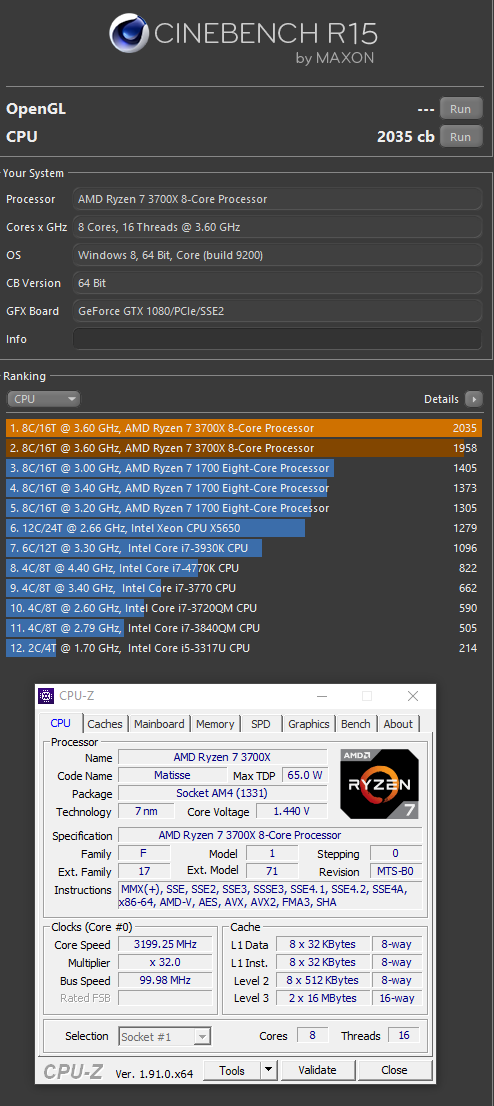Switch to the Mainboard tab in CPU-Z
494x1106 pixels.
[x=159, y=724]
